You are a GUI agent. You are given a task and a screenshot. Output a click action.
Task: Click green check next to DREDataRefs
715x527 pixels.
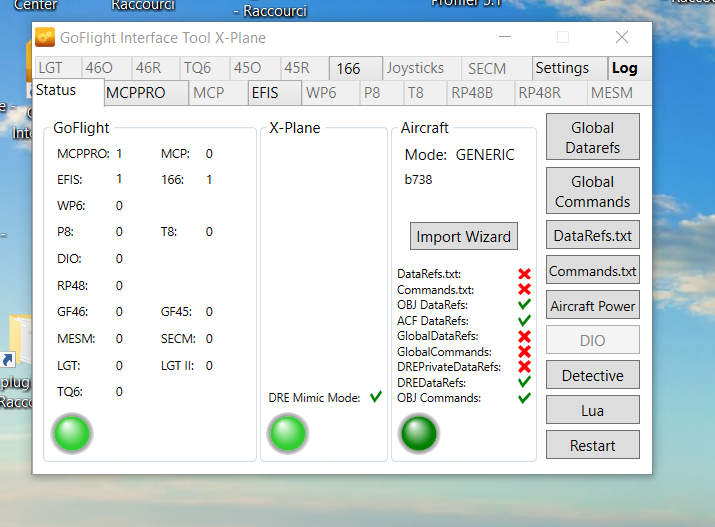point(524,382)
